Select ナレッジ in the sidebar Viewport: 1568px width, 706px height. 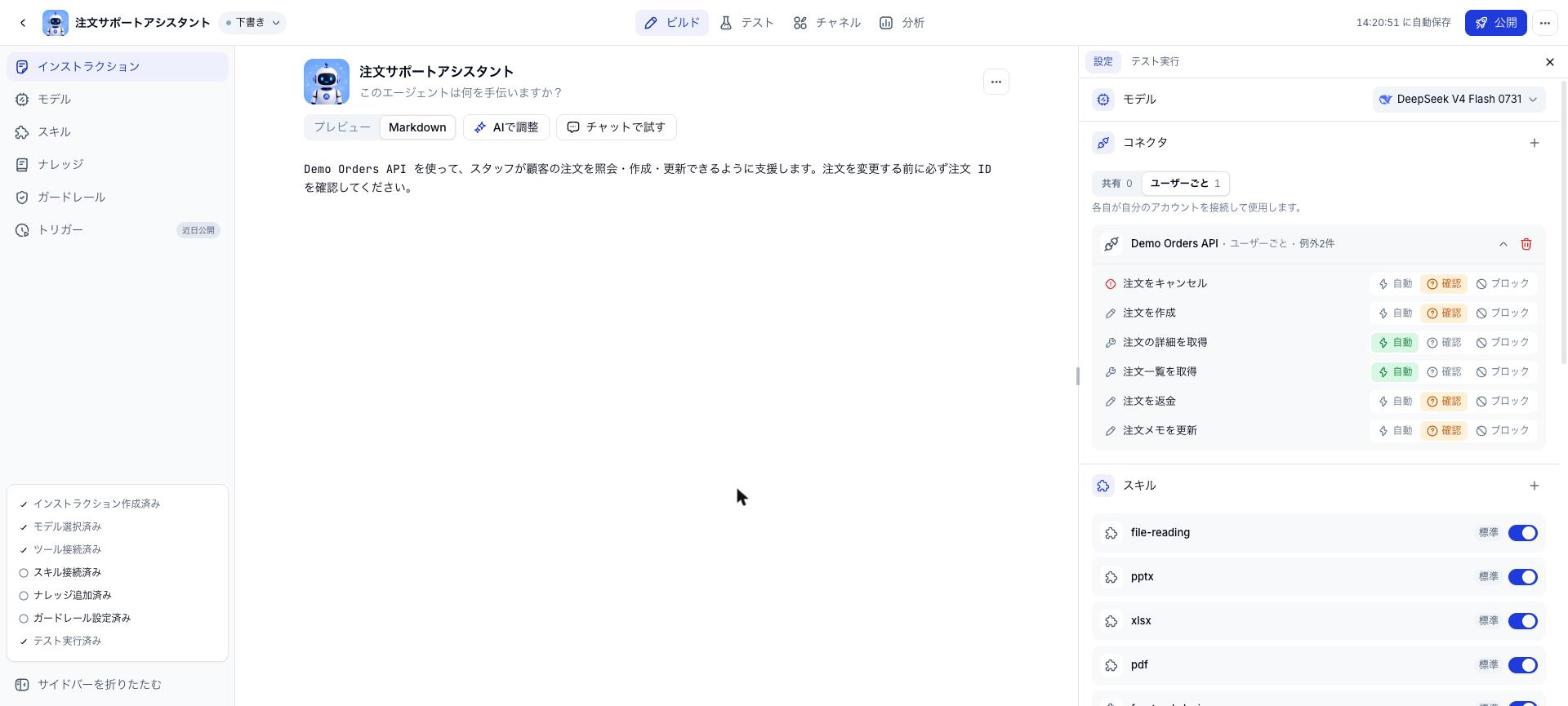pyautogui.click(x=117, y=165)
